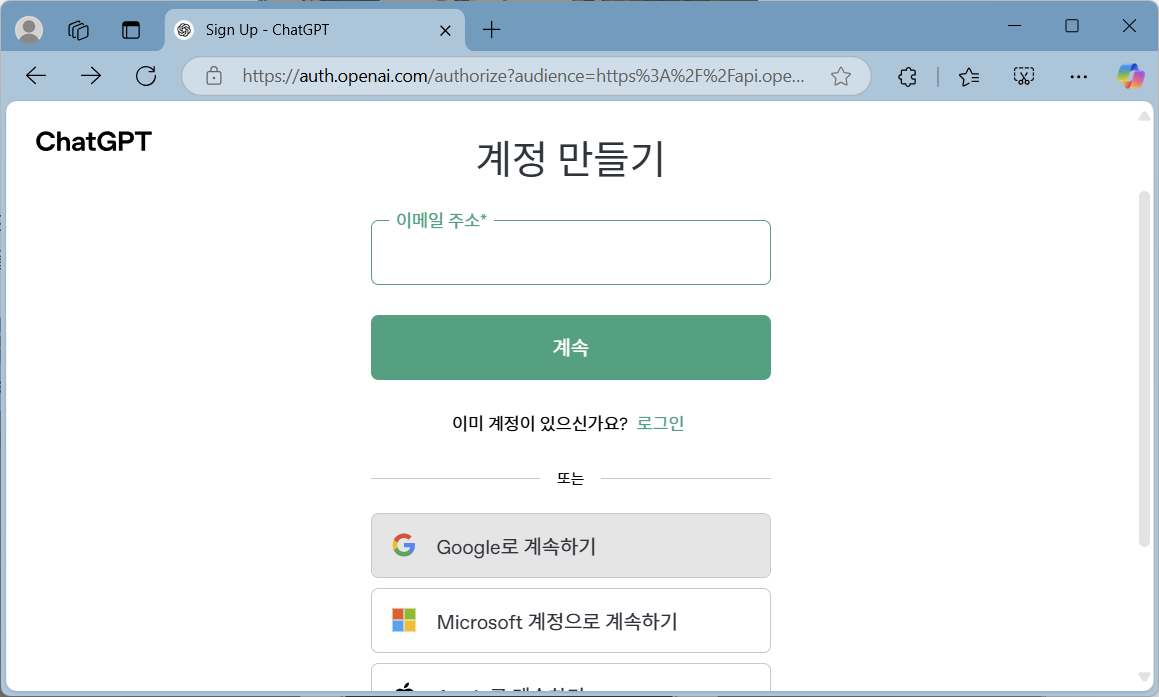Maximize the browser window

[x=1072, y=26]
